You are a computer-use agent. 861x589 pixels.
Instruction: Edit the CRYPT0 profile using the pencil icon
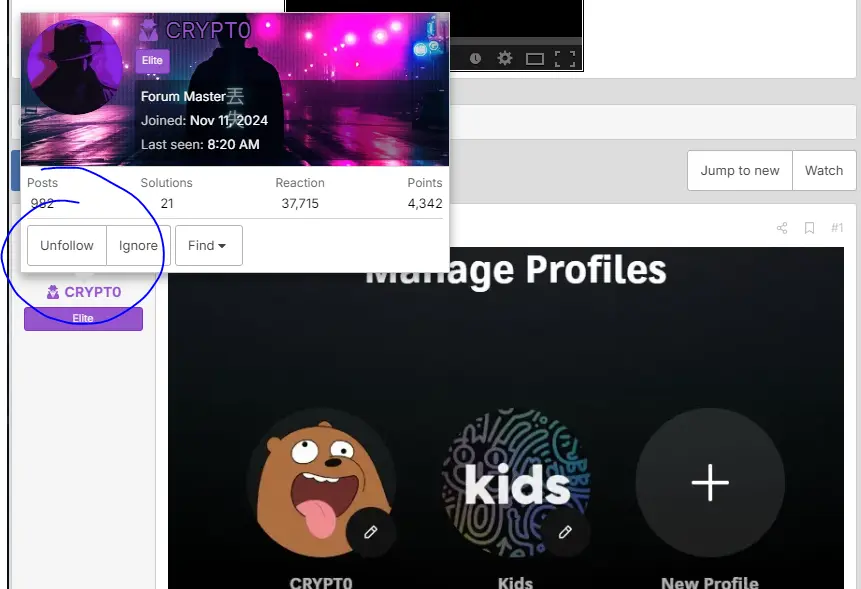coord(371,532)
